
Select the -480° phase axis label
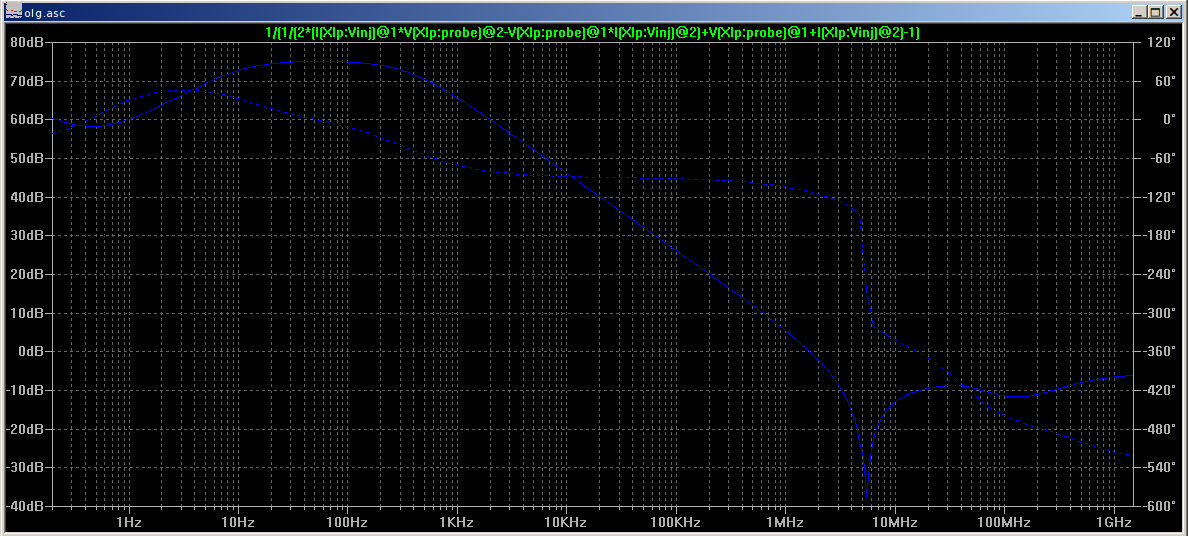[1160, 428]
